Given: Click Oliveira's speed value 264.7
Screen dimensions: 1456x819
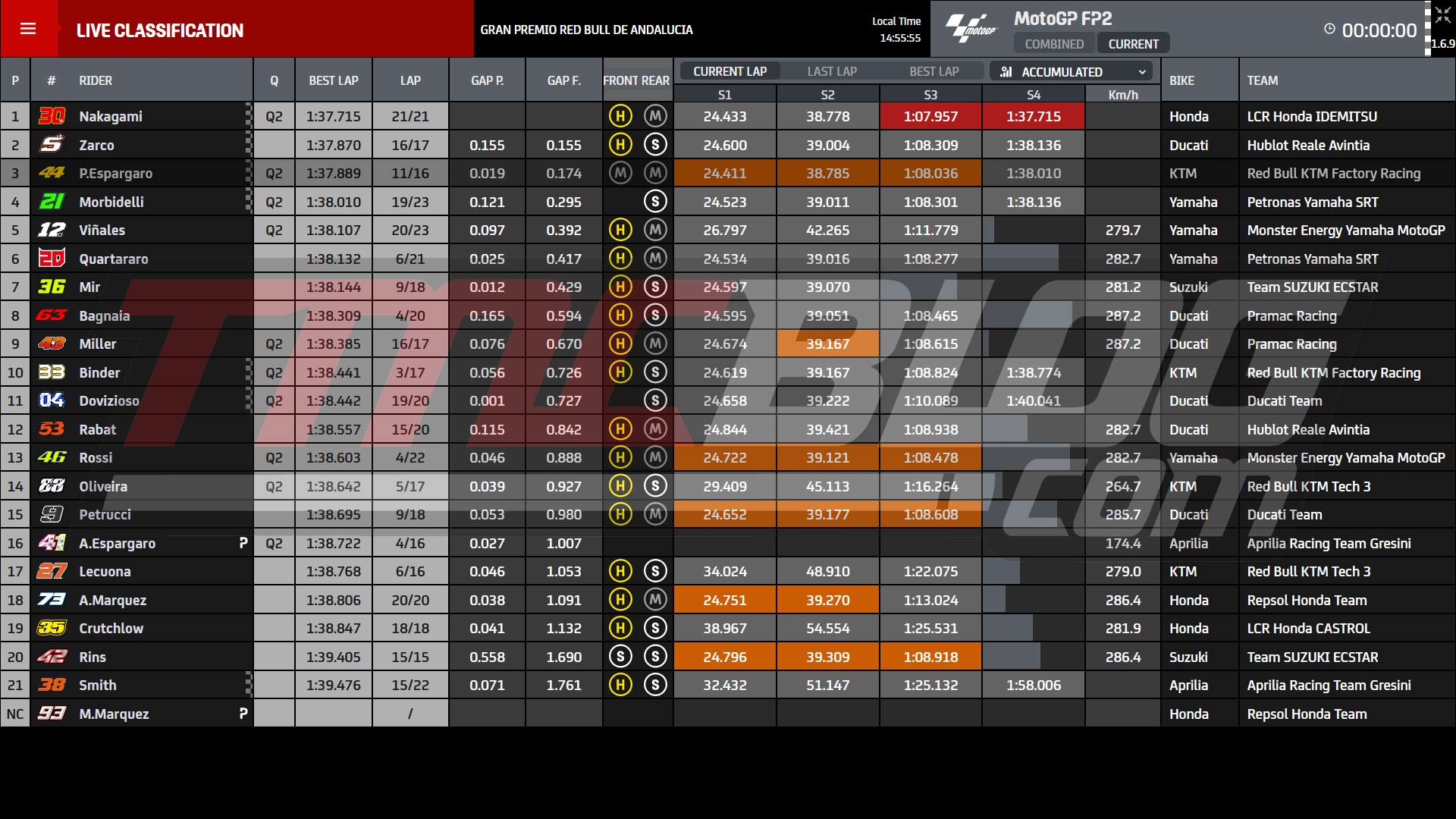Looking at the screenshot, I should [x=1123, y=486].
